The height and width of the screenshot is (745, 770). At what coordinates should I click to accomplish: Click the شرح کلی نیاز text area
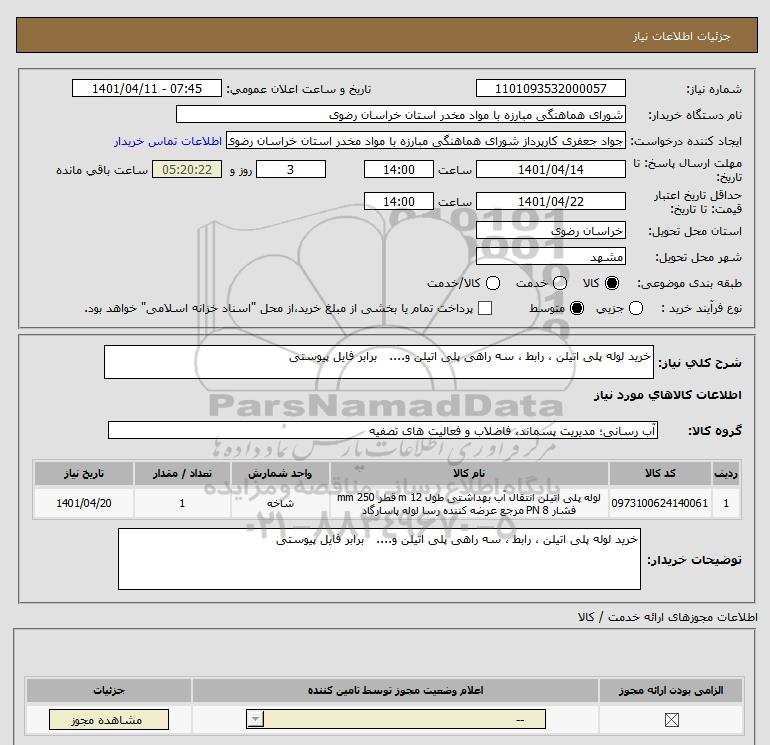[x=379, y=362]
